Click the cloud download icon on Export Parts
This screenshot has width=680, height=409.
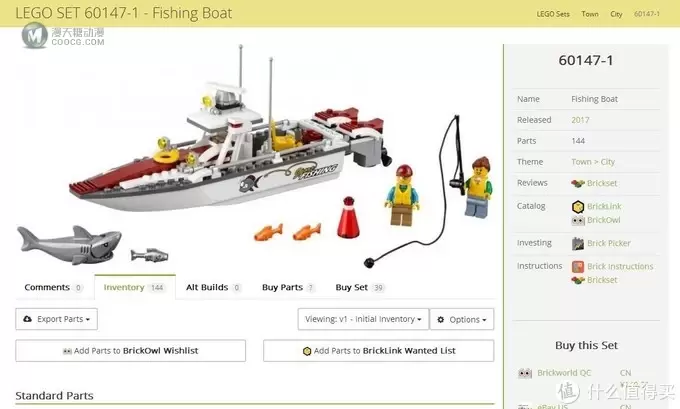tap(27, 319)
